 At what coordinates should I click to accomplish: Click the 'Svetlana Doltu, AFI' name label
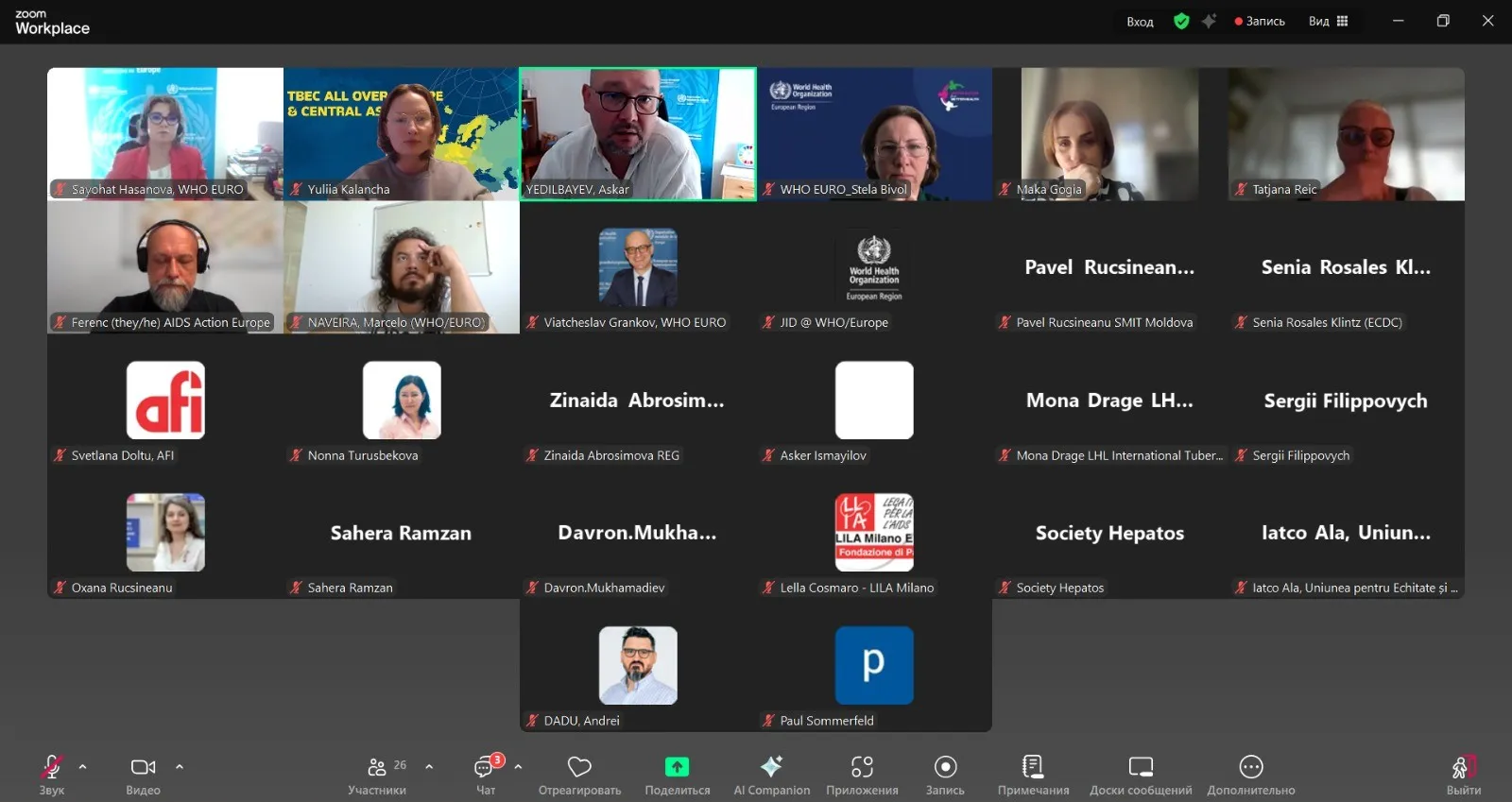[123, 455]
